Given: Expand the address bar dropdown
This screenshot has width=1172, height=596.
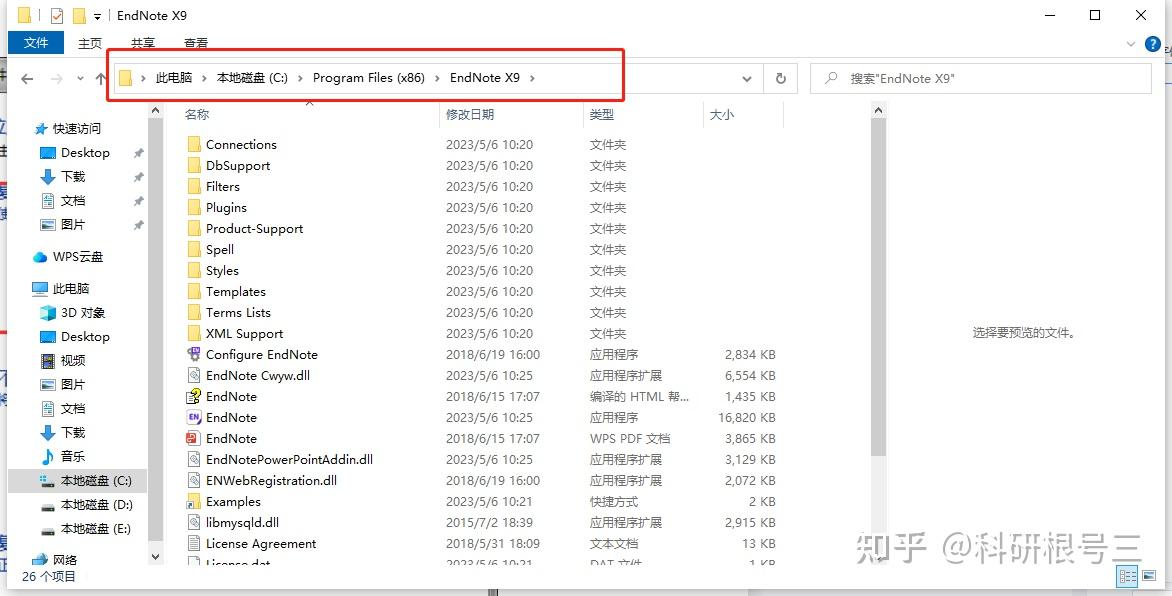Looking at the screenshot, I should click(746, 78).
